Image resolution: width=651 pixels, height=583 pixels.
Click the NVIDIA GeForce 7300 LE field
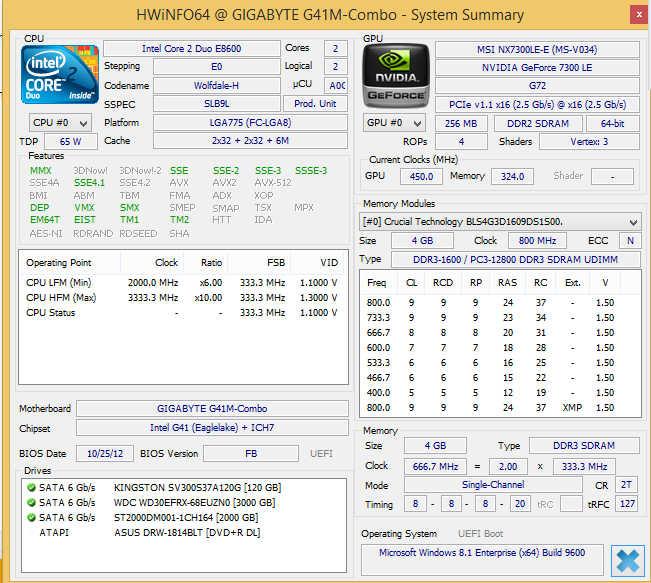pyautogui.click(x=537, y=68)
